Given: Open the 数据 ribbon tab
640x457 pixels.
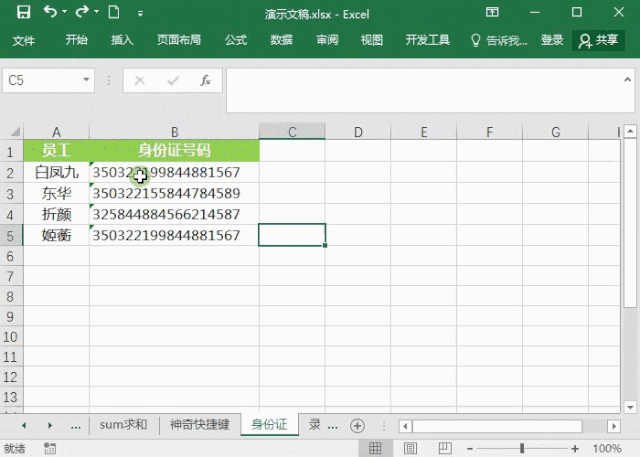Looking at the screenshot, I should [281, 40].
